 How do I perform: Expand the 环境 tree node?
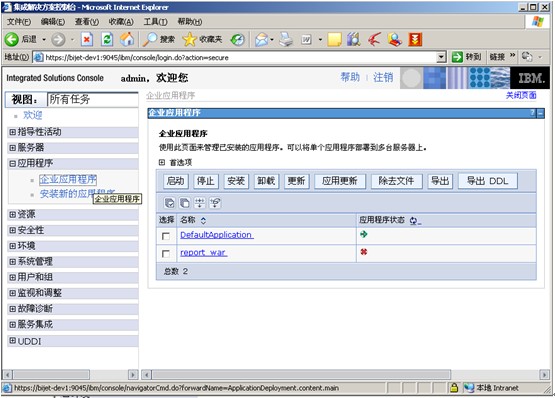coord(12,246)
